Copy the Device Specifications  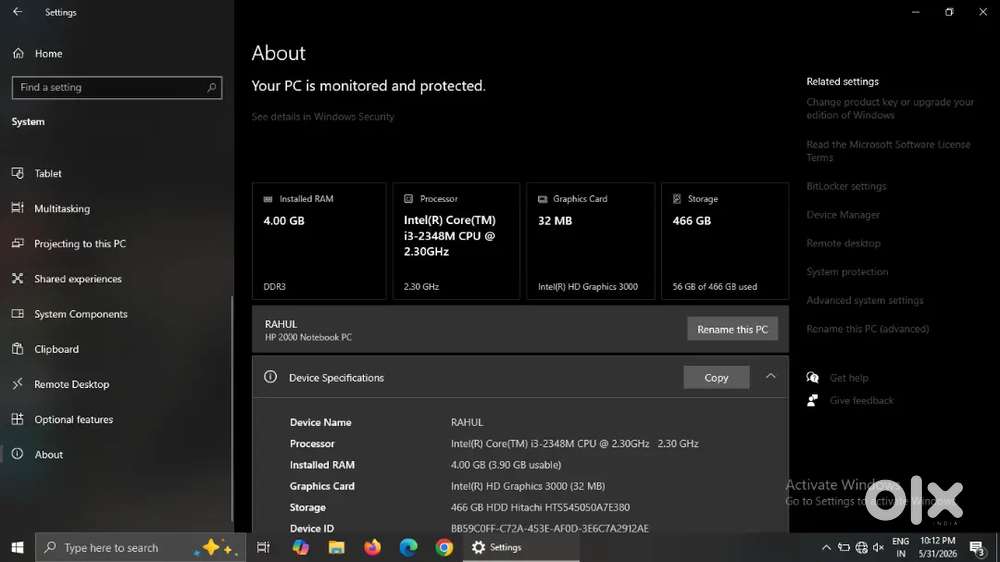[716, 378]
